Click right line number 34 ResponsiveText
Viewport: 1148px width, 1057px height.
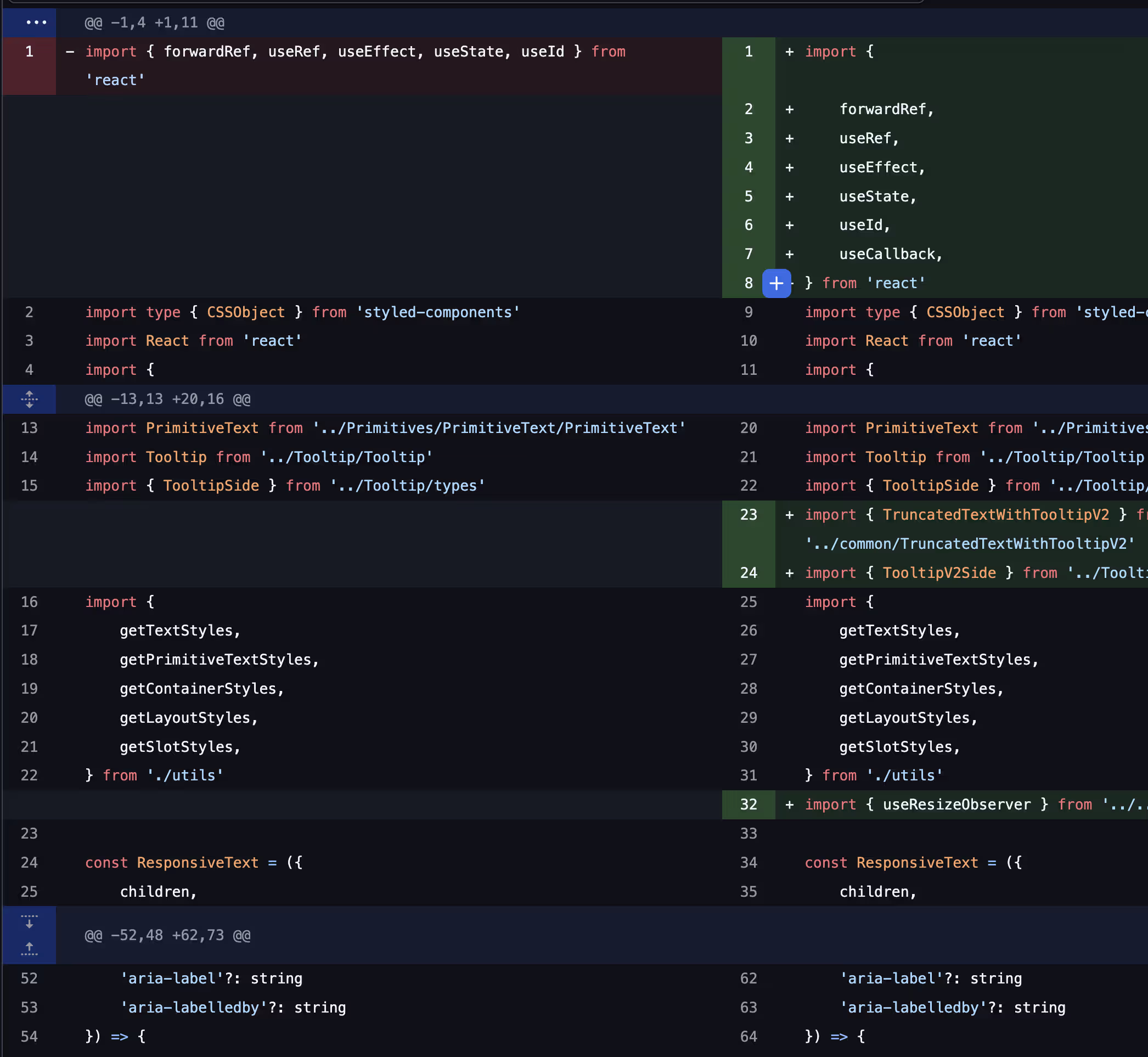(748, 863)
